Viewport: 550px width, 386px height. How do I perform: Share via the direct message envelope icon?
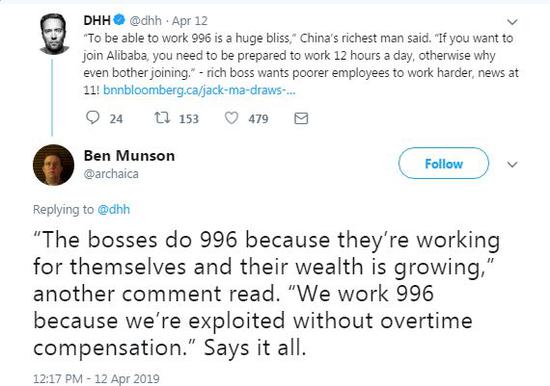point(301,119)
